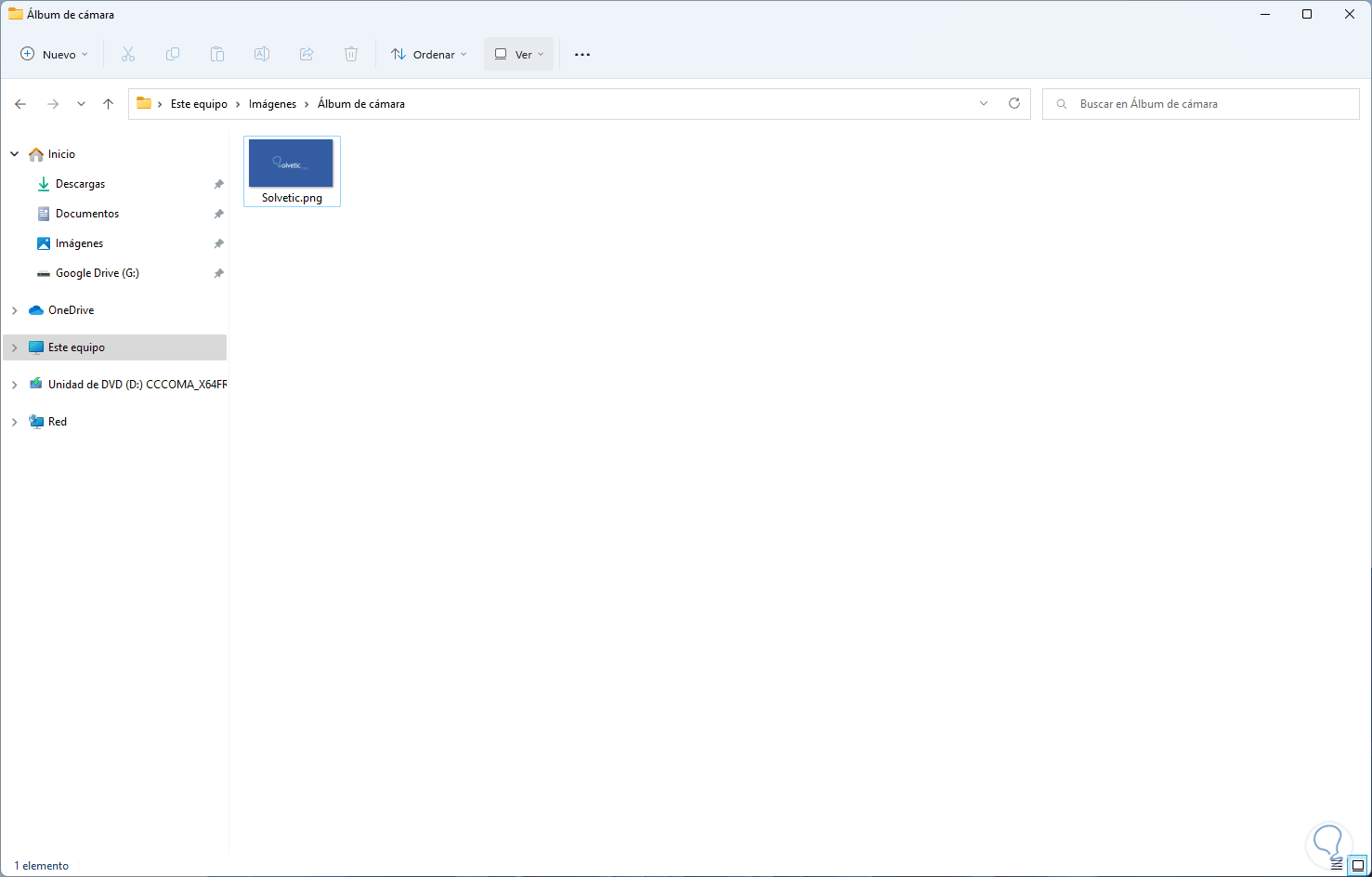The image size is (1372, 877).
Task: Expand the Red tree node
Action: pyautogui.click(x=14, y=422)
